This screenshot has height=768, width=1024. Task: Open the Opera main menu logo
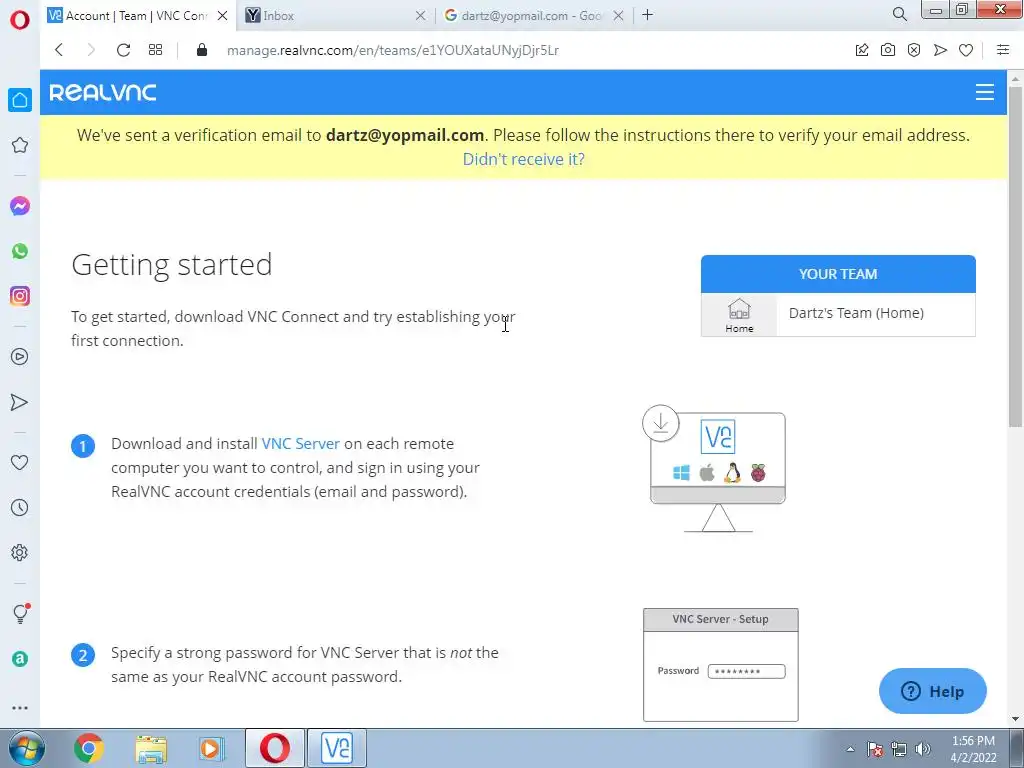20,20
